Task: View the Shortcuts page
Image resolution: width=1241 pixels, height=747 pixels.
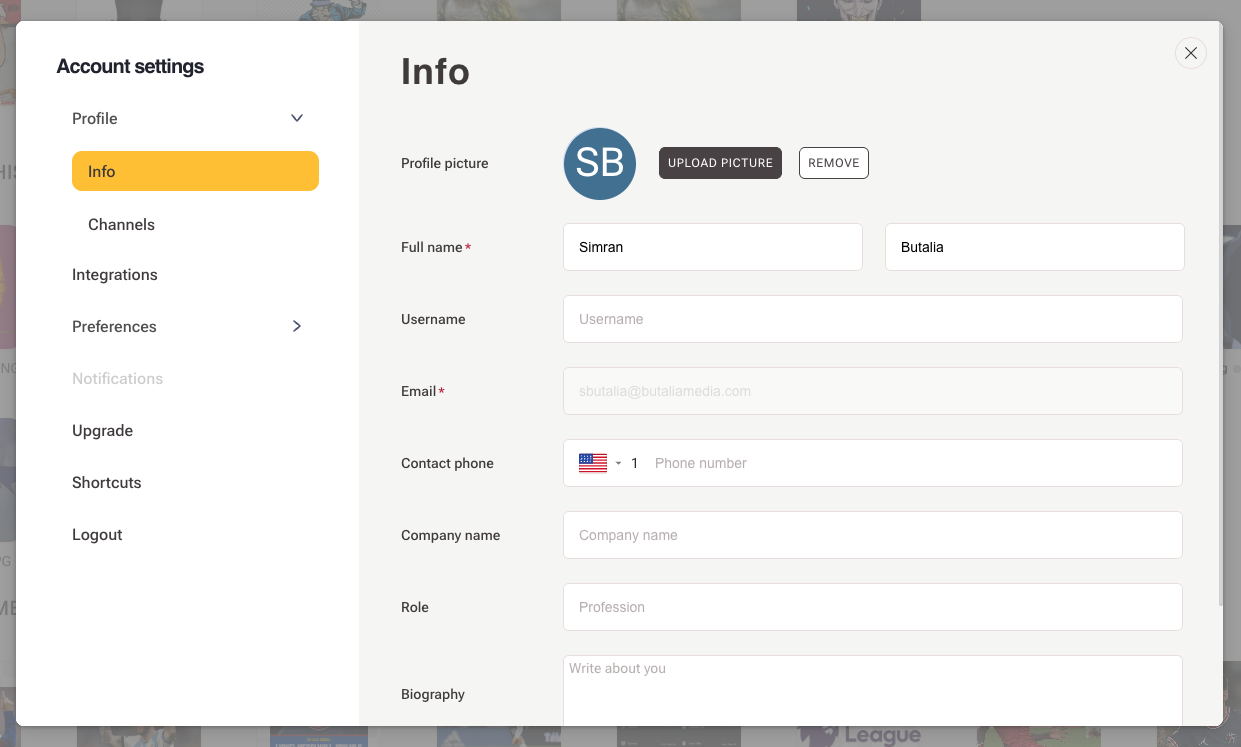Action: [x=107, y=482]
